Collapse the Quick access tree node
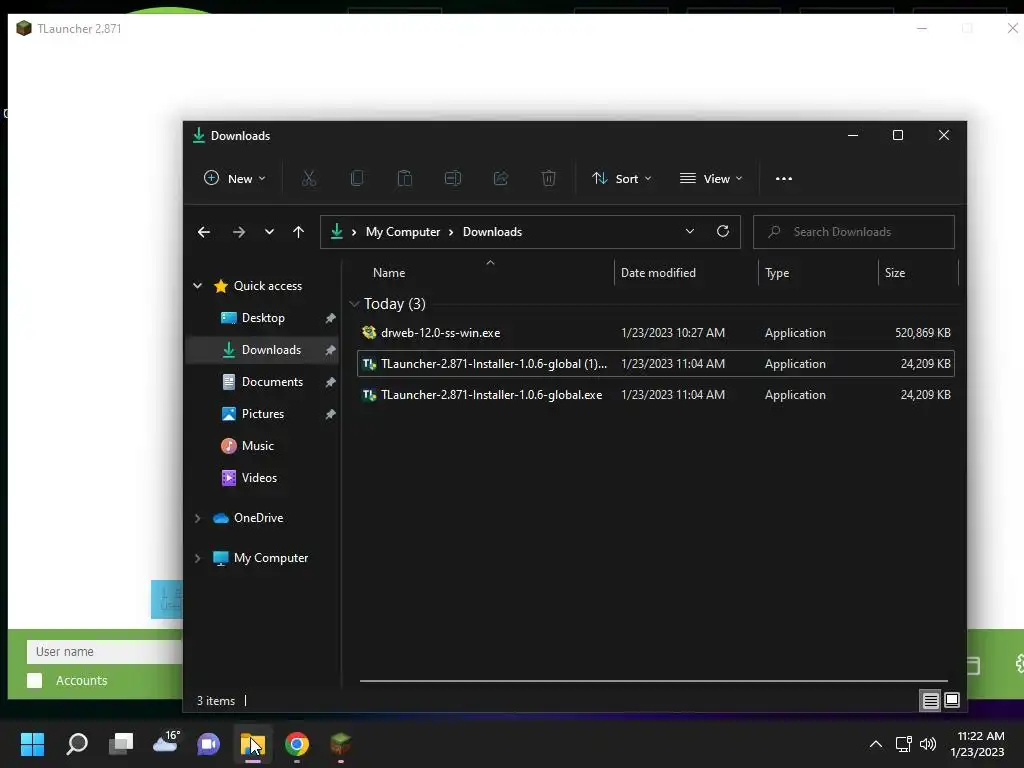The width and height of the screenshot is (1024, 768). [197, 286]
